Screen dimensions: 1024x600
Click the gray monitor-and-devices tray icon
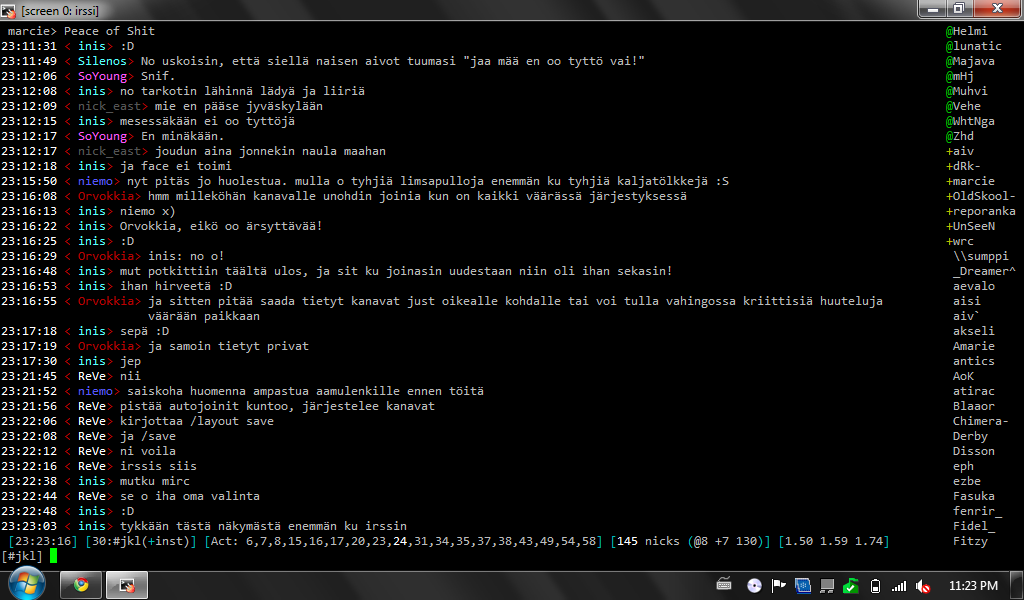[827, 586]
